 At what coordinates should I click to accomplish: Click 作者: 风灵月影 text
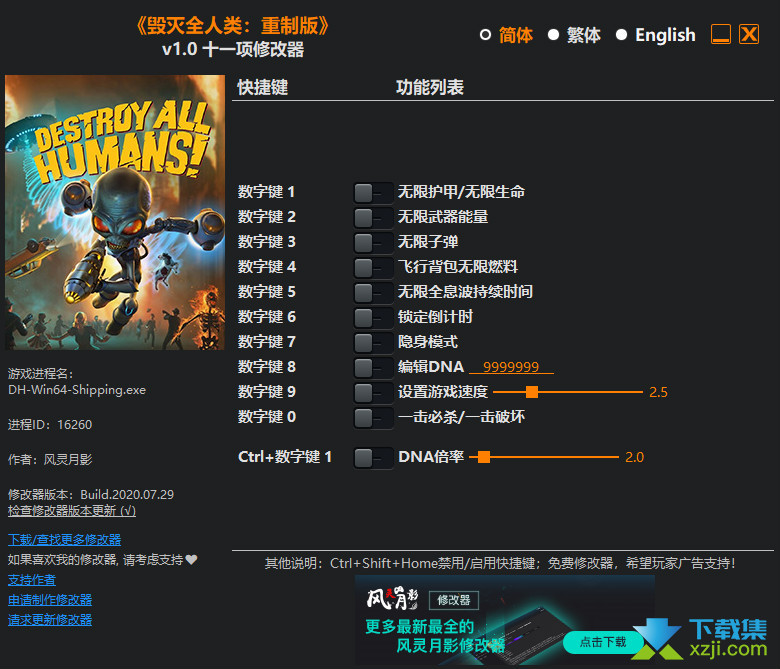pyautogui.click(x=50, y=460)
